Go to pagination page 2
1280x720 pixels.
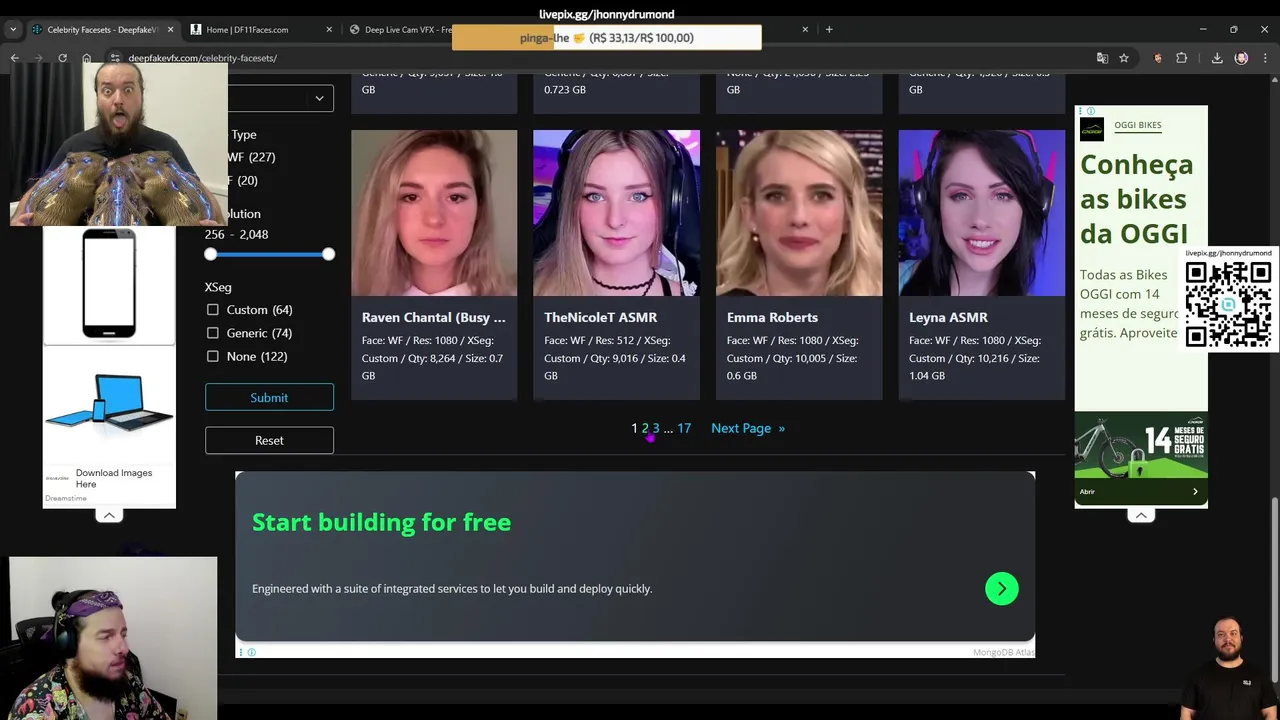coord(645,428)
